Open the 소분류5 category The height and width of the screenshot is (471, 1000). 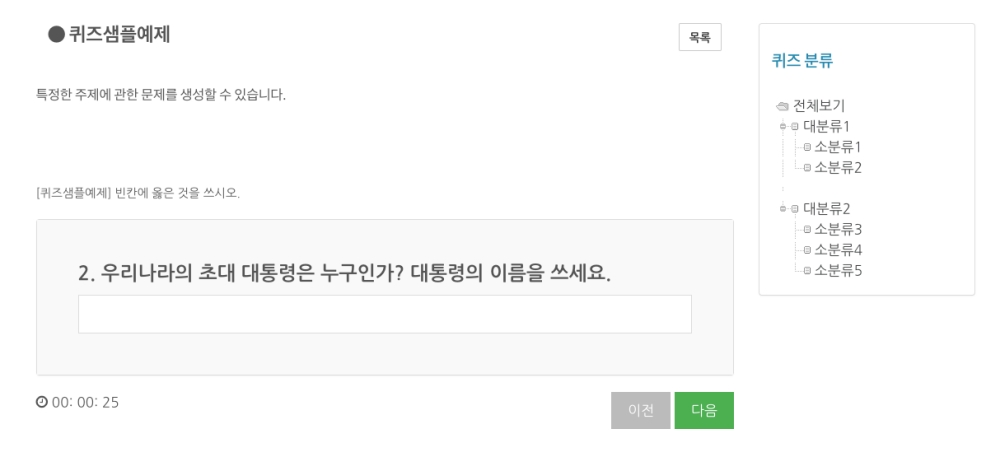click(x=838, y=271)
